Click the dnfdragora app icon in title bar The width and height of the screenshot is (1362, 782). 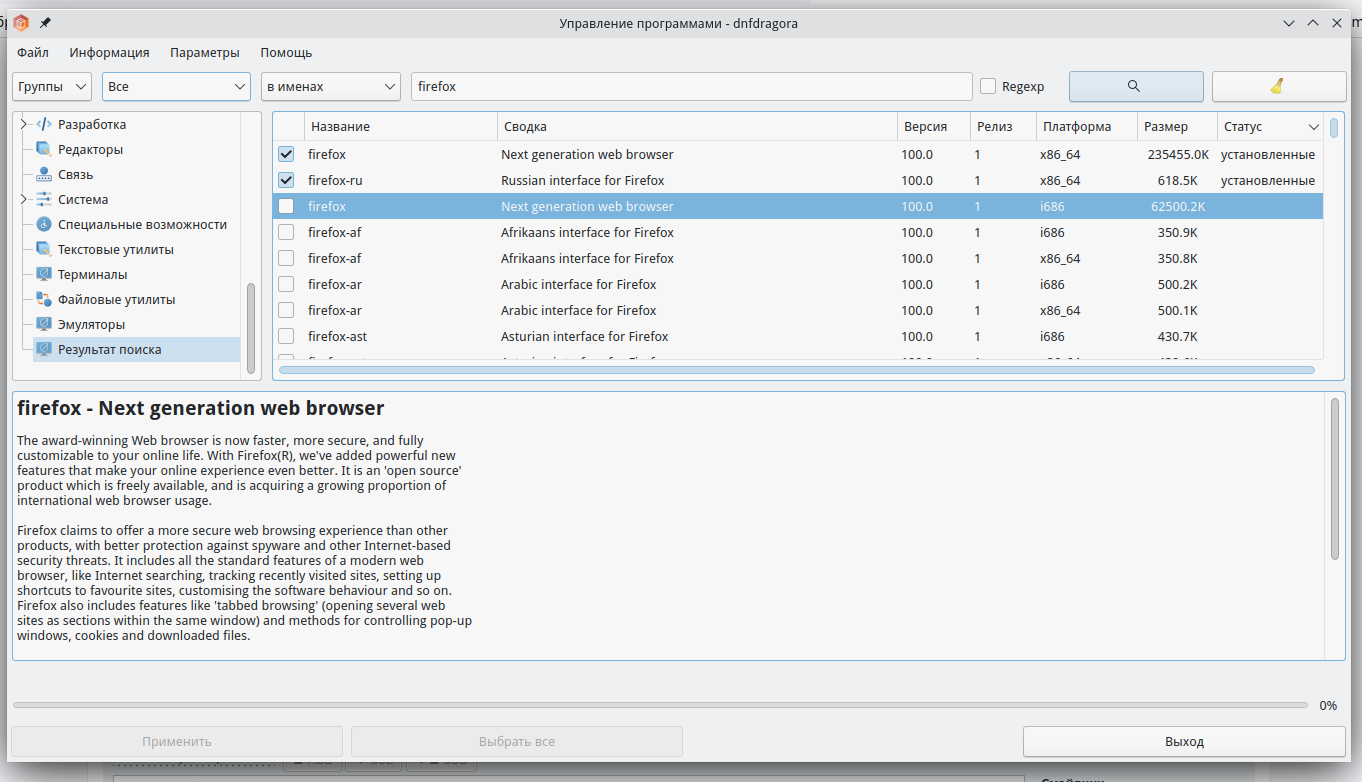click(21, 23)
